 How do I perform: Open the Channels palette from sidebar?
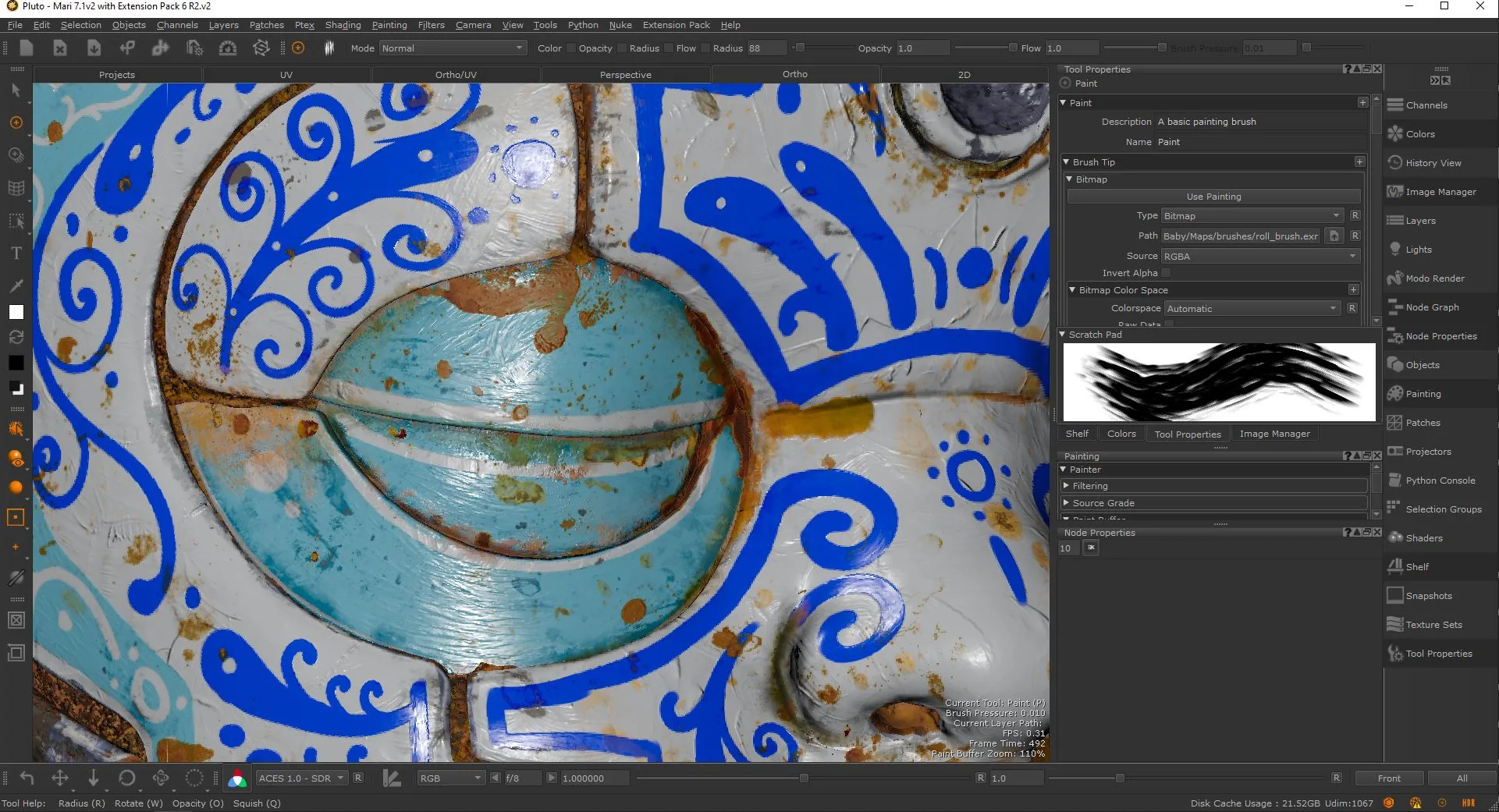pos(1426,105)
